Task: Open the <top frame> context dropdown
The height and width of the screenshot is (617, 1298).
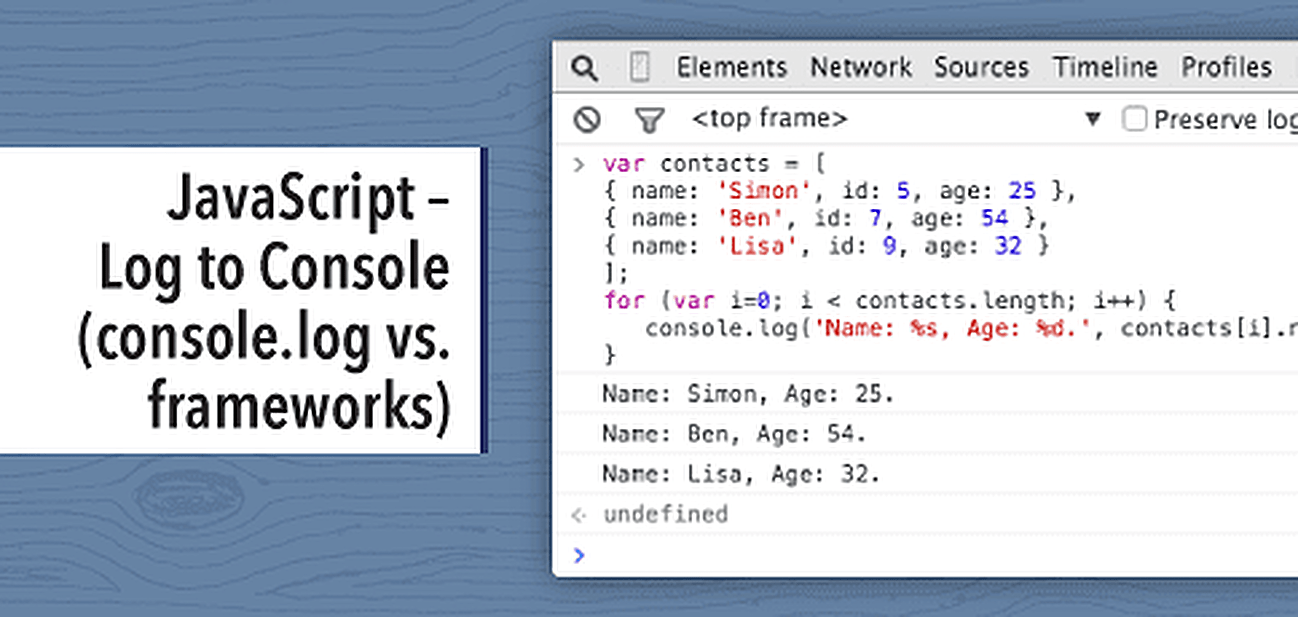Action: click(772, 118)
